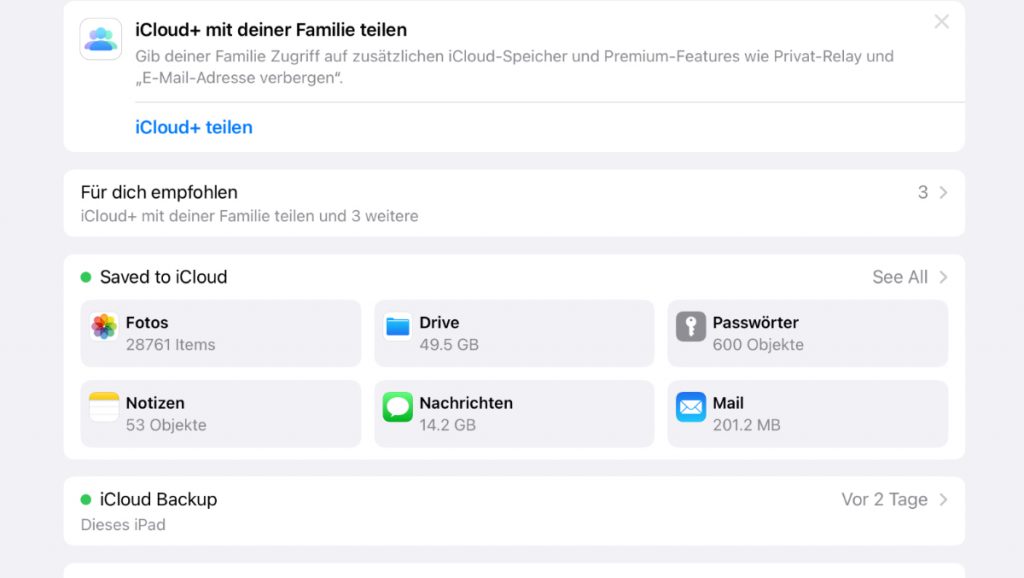Open the Nachrichten 14.2 GB tile

point(514,413)
